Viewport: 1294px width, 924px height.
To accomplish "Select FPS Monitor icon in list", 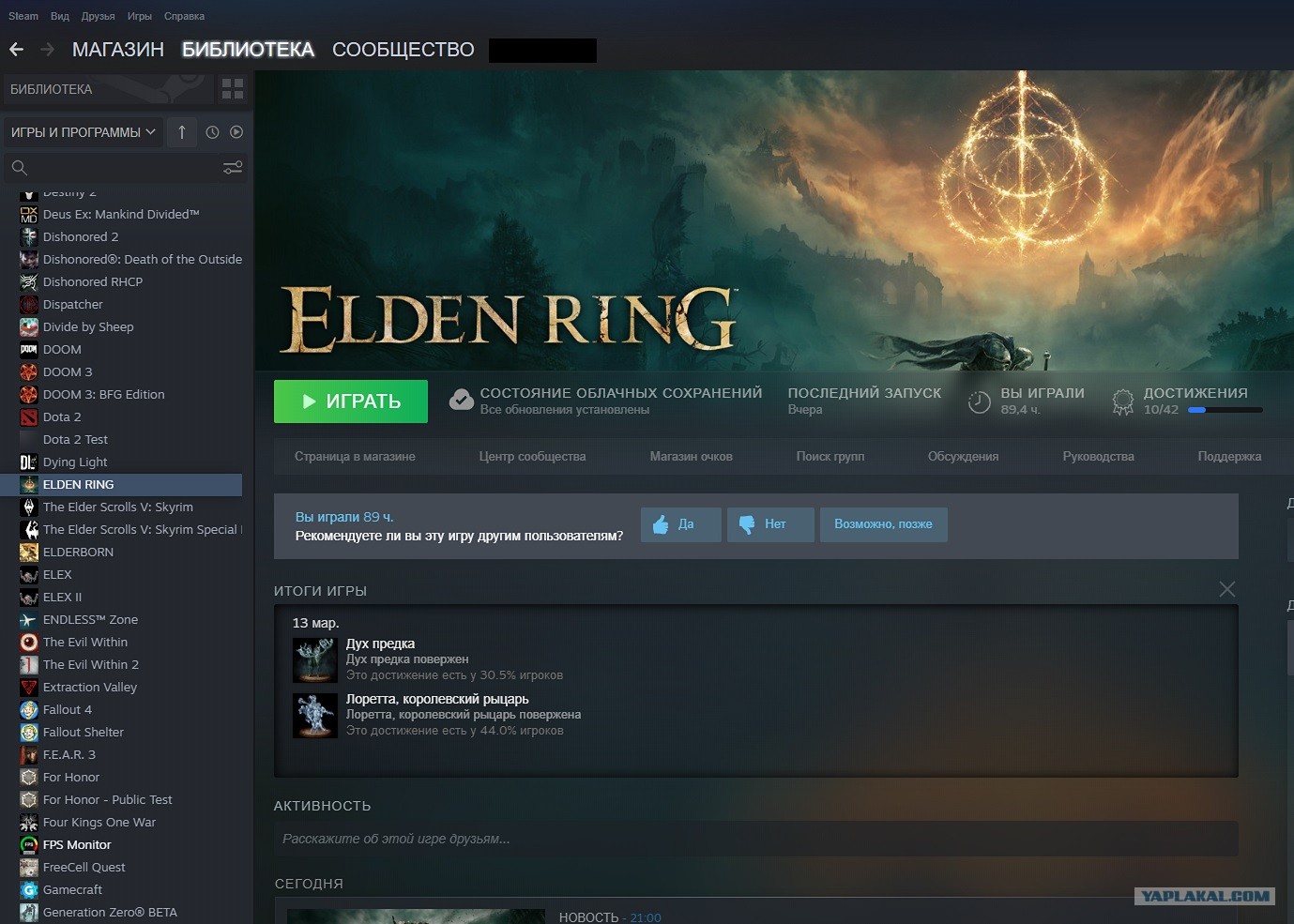I will [x=29, y=845].
